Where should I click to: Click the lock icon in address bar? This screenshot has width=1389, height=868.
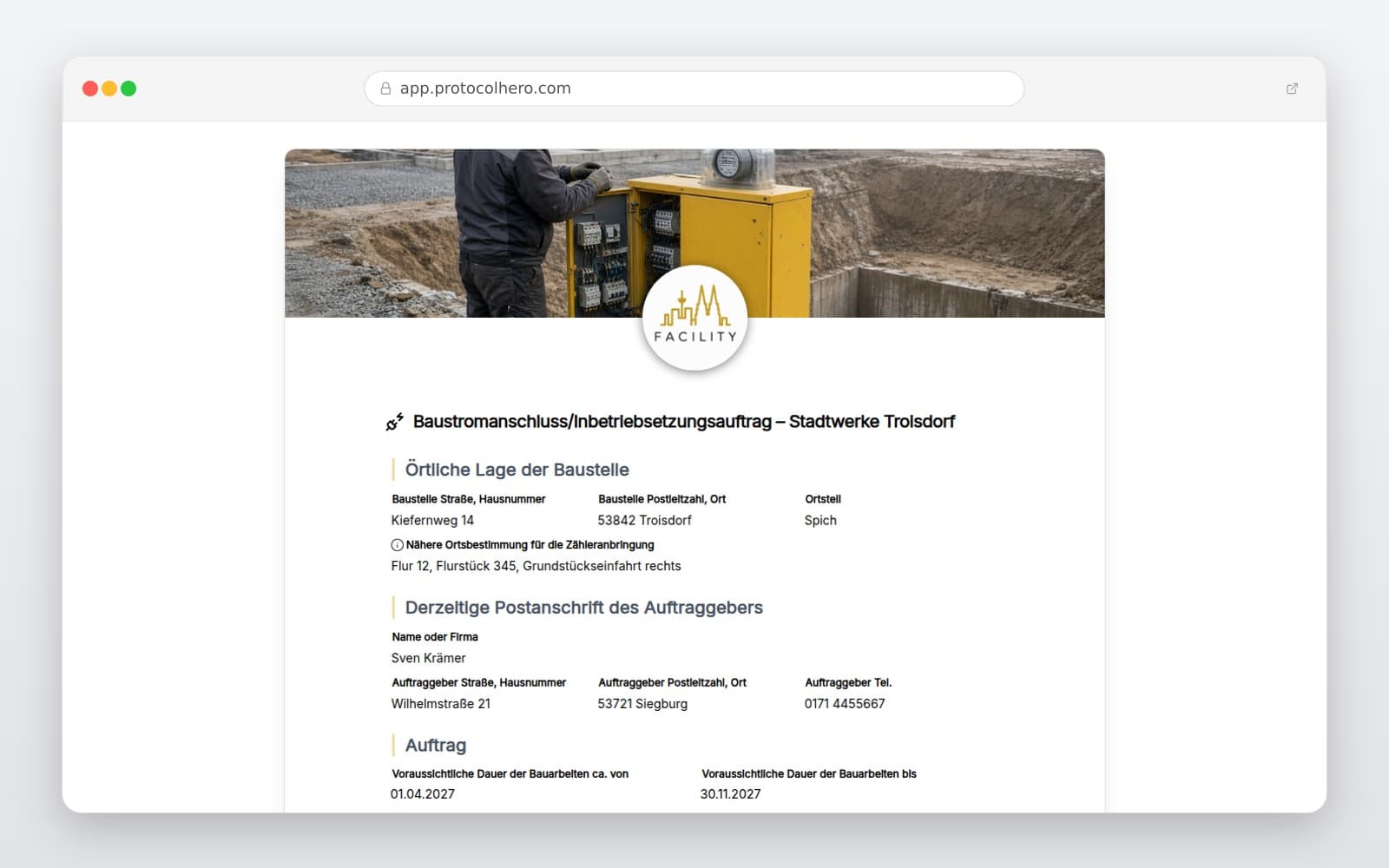pyautogui.click(x=385, y=89)
